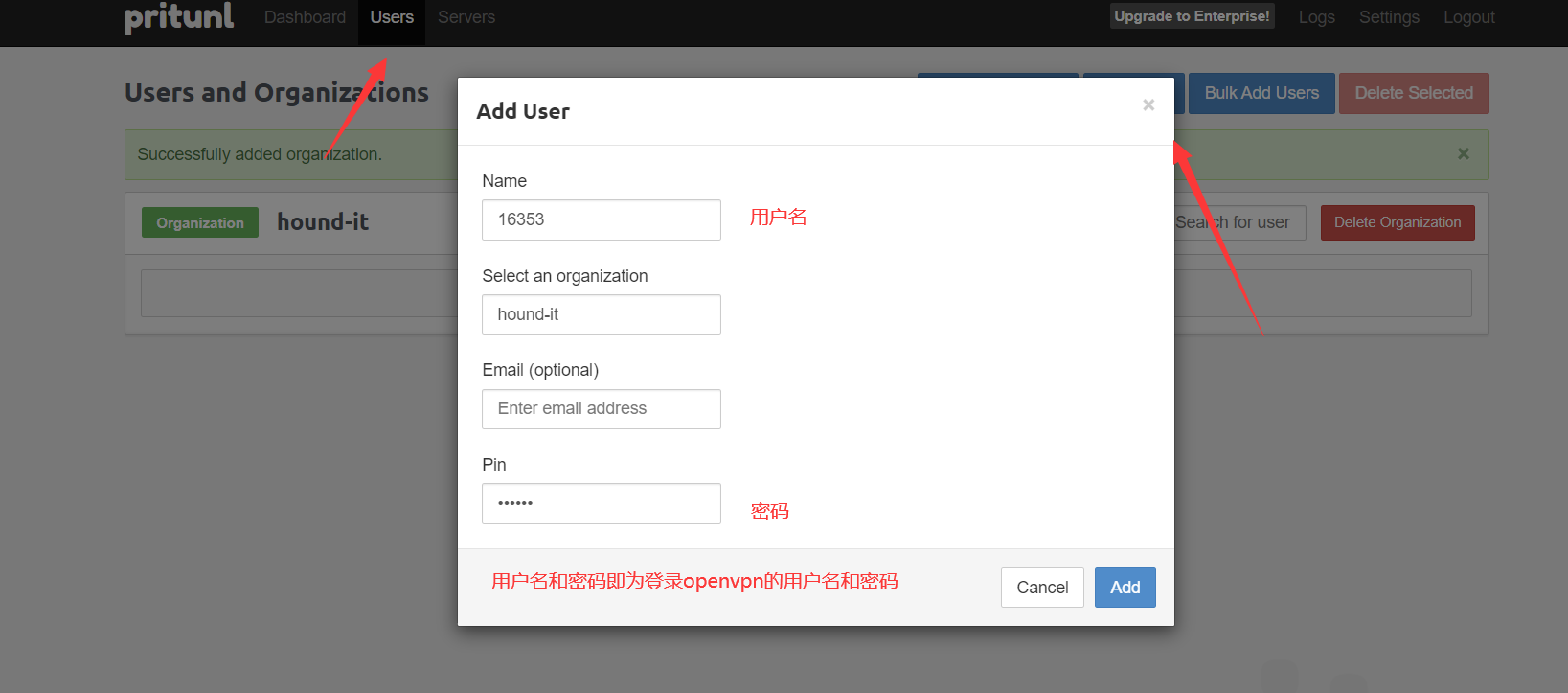Open the Servers tab
Image resolution: width=1568 pixels, height=693 pixels.
tap(466, 17)
